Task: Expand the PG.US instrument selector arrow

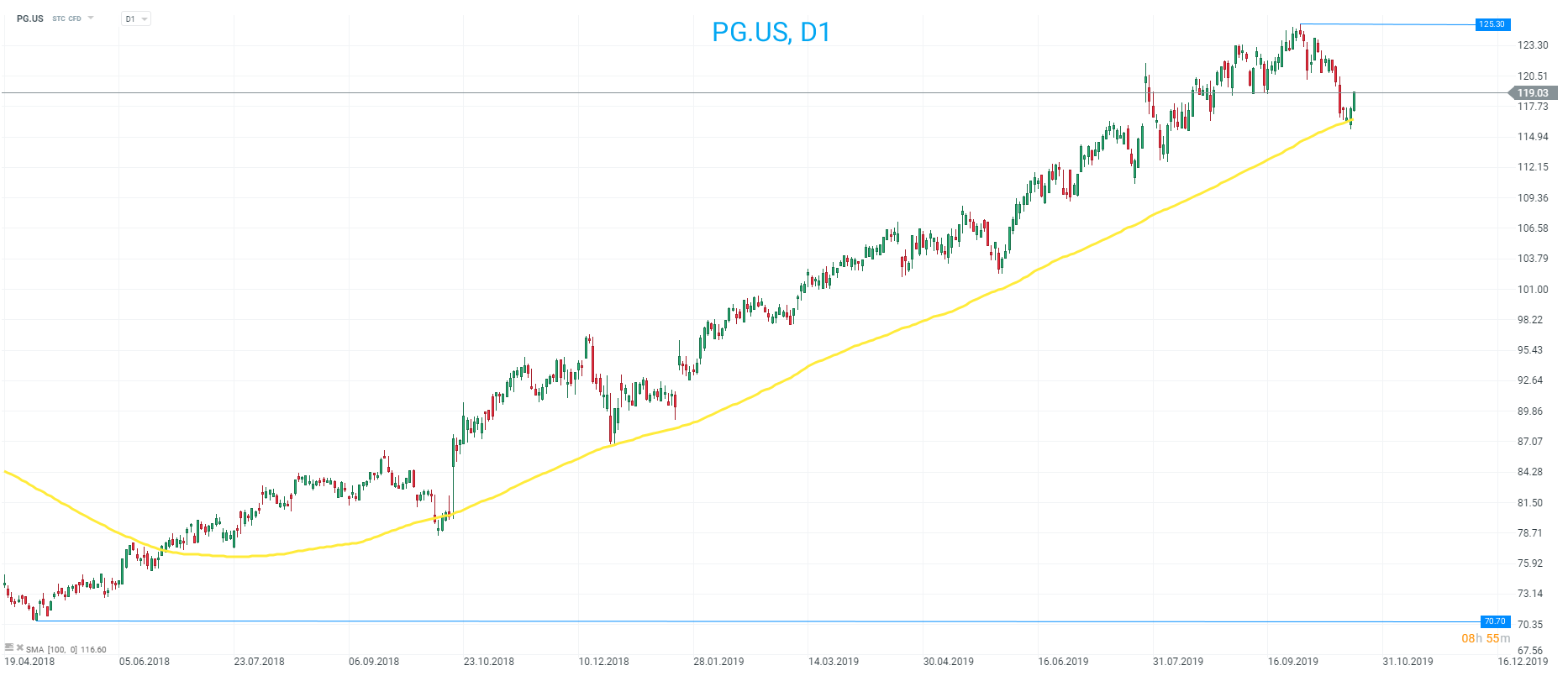Action: tap(91, 18)
